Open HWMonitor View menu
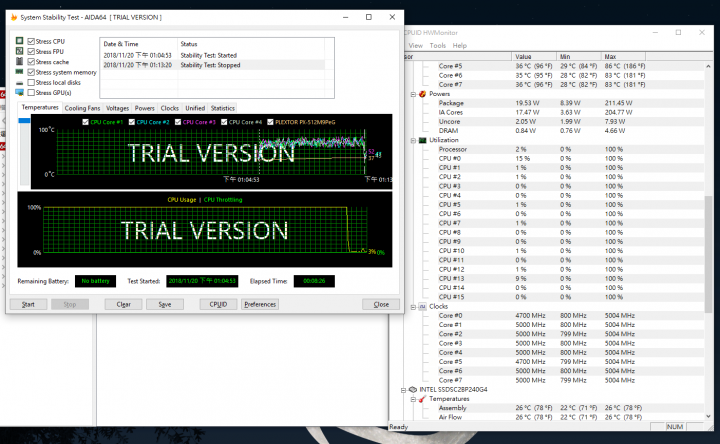 coord(415,45)
